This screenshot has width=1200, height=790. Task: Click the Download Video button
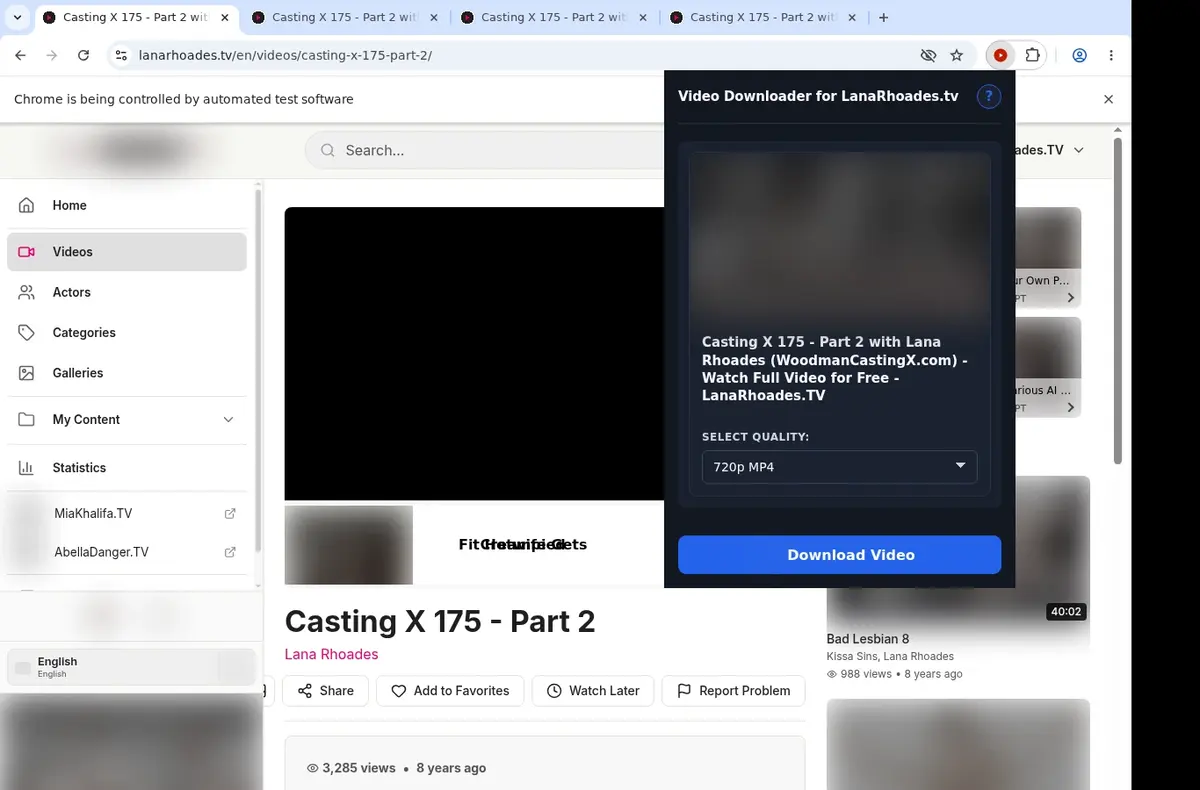(839, 555)
